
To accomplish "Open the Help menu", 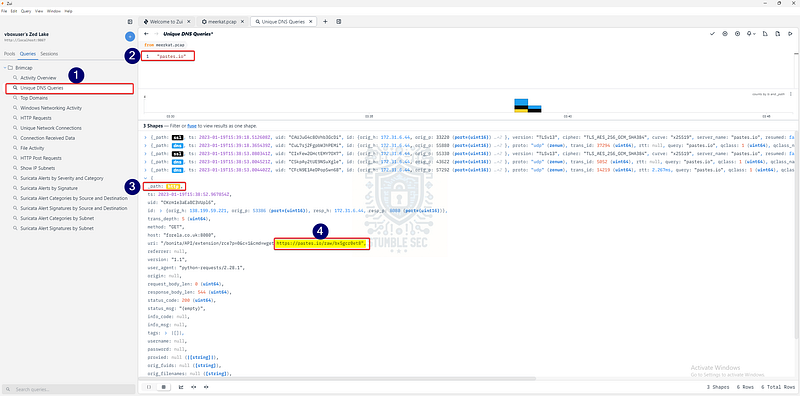I will (68, 11).
